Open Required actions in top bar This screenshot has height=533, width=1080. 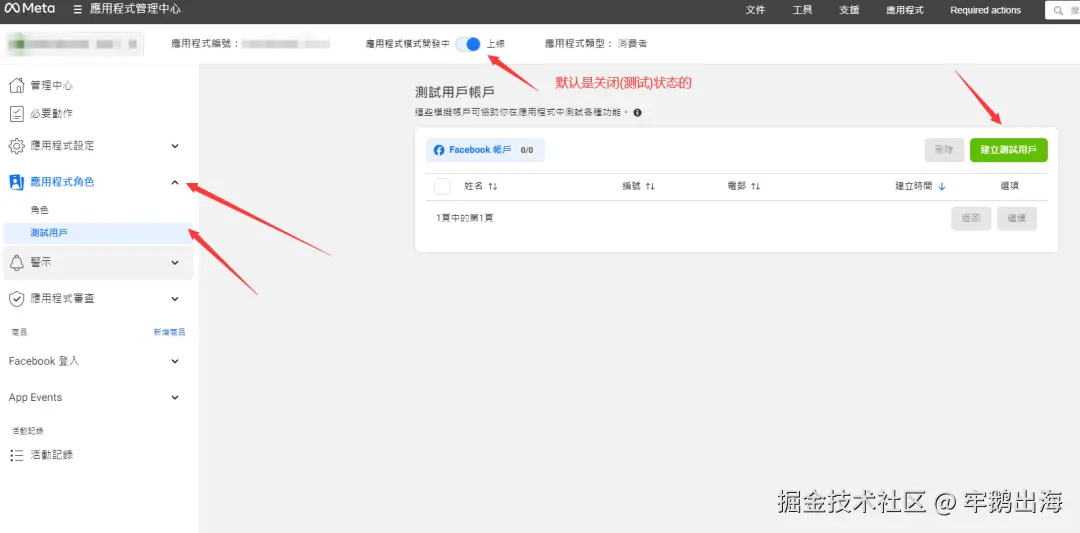point(986,10)
